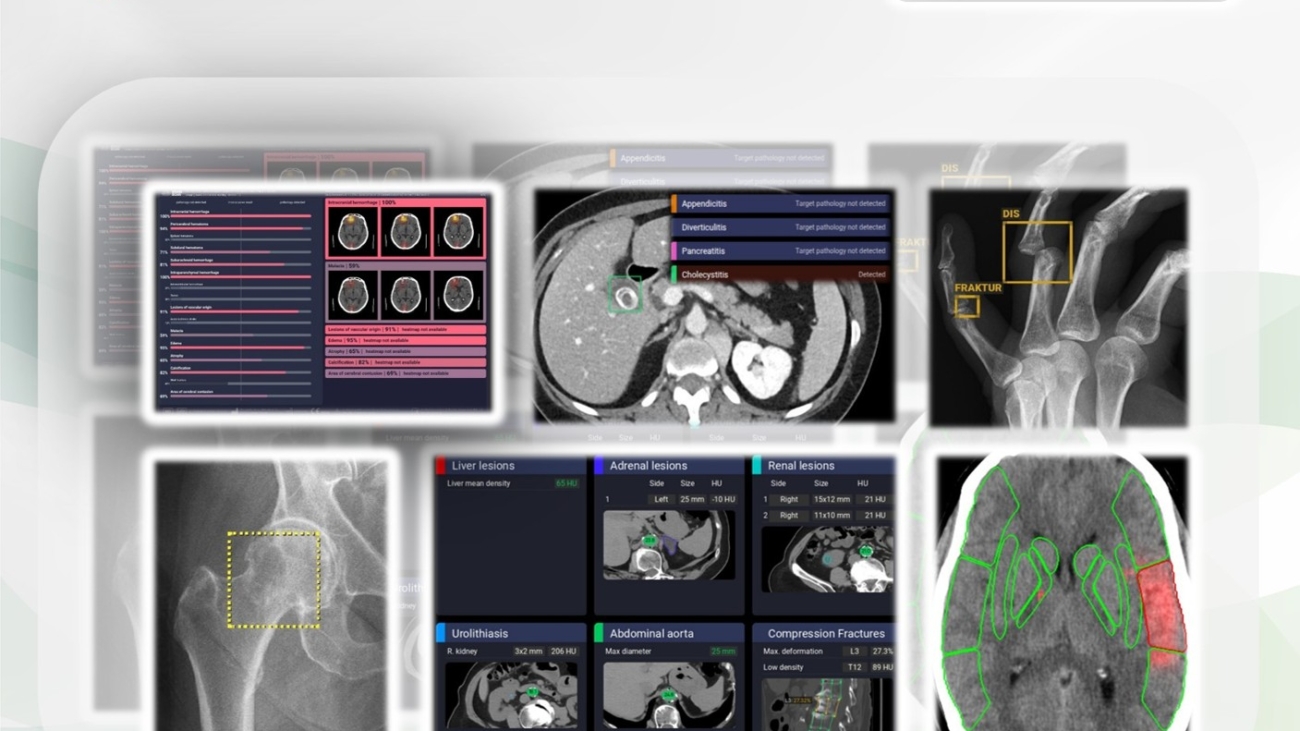The image size is (1300, 731).
Task: Click the green gallbladder detection box
Action: click(x=626, y=295)
